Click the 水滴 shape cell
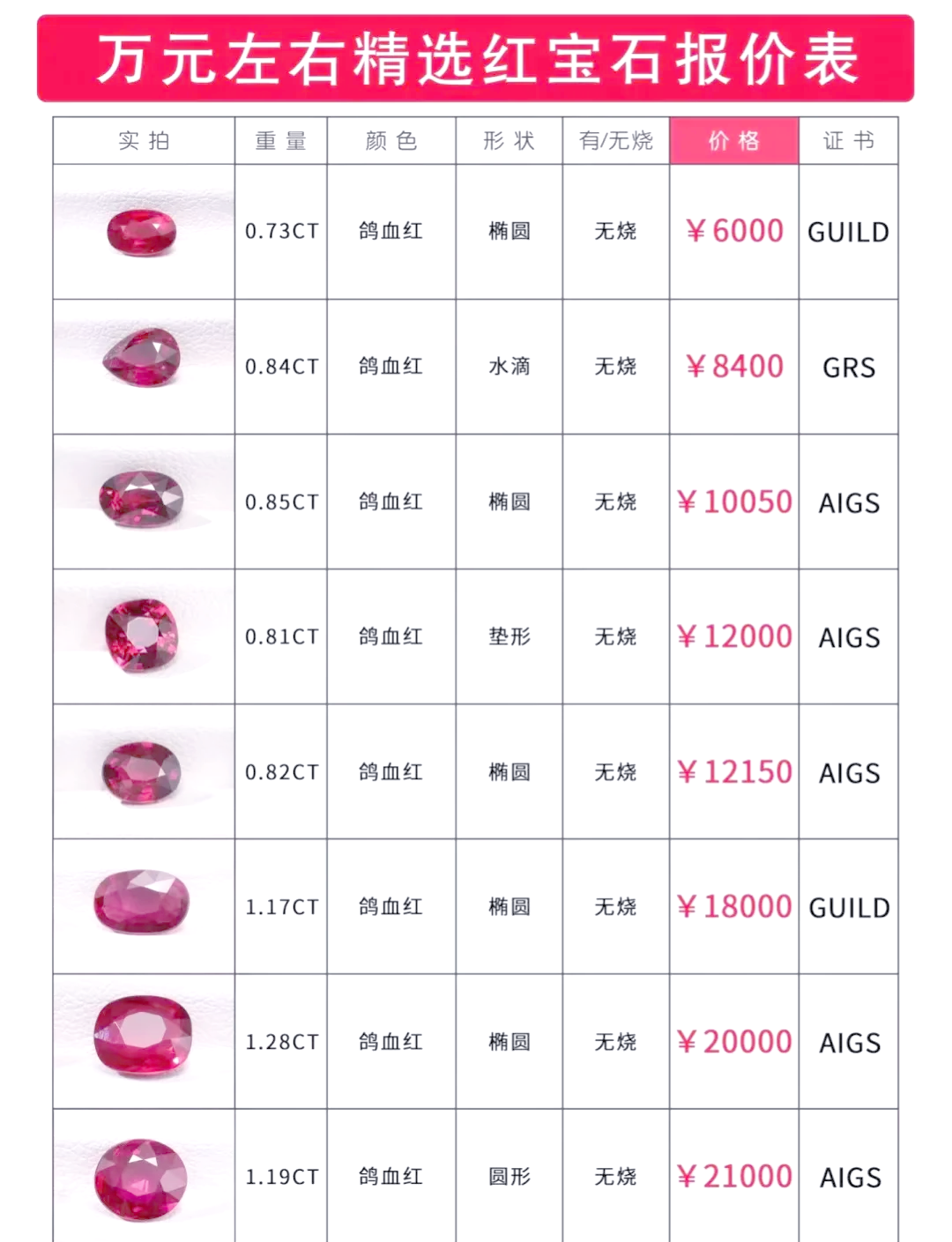 509,367
